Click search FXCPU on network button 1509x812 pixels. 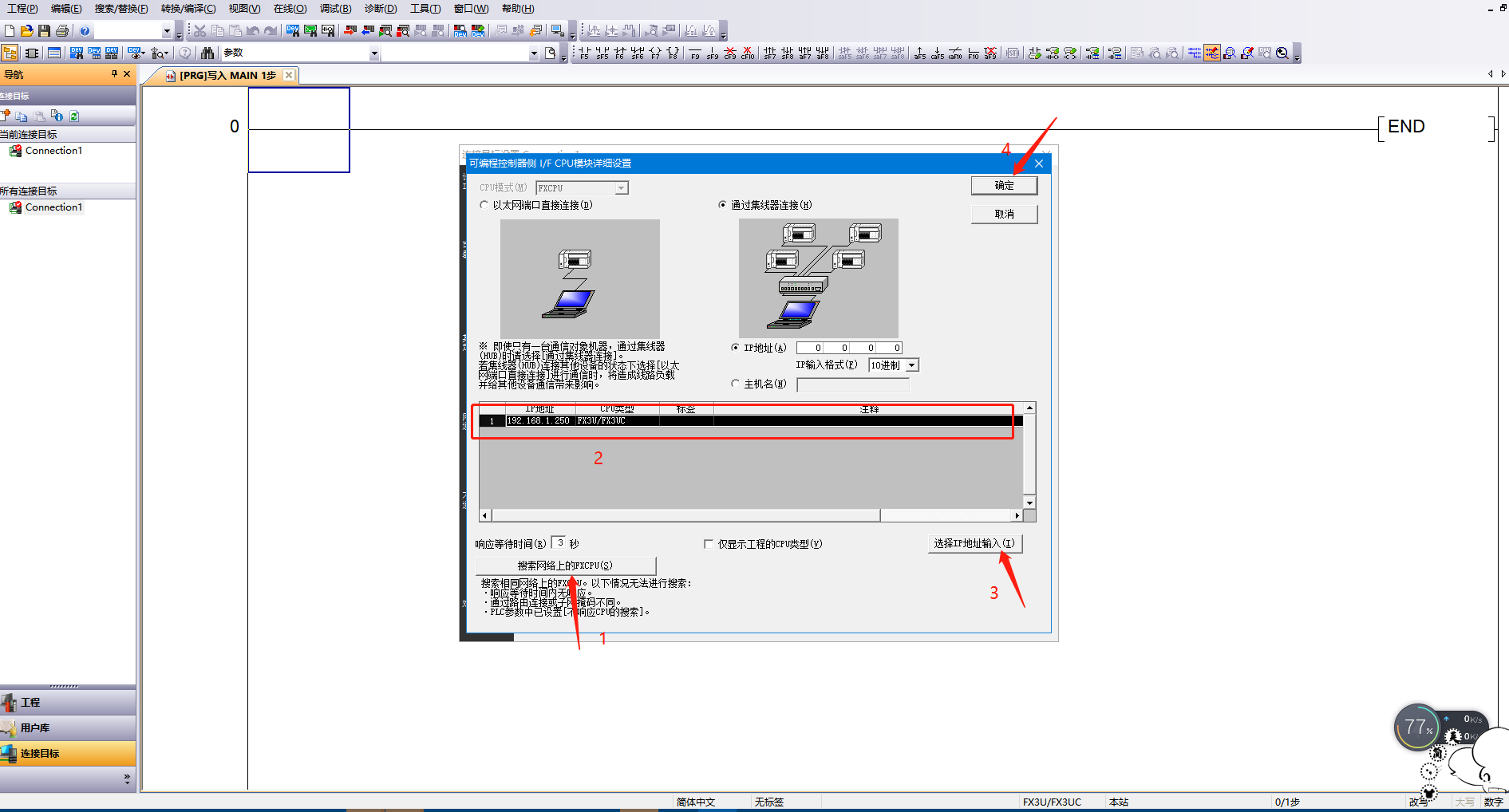(x=565, y=566)
